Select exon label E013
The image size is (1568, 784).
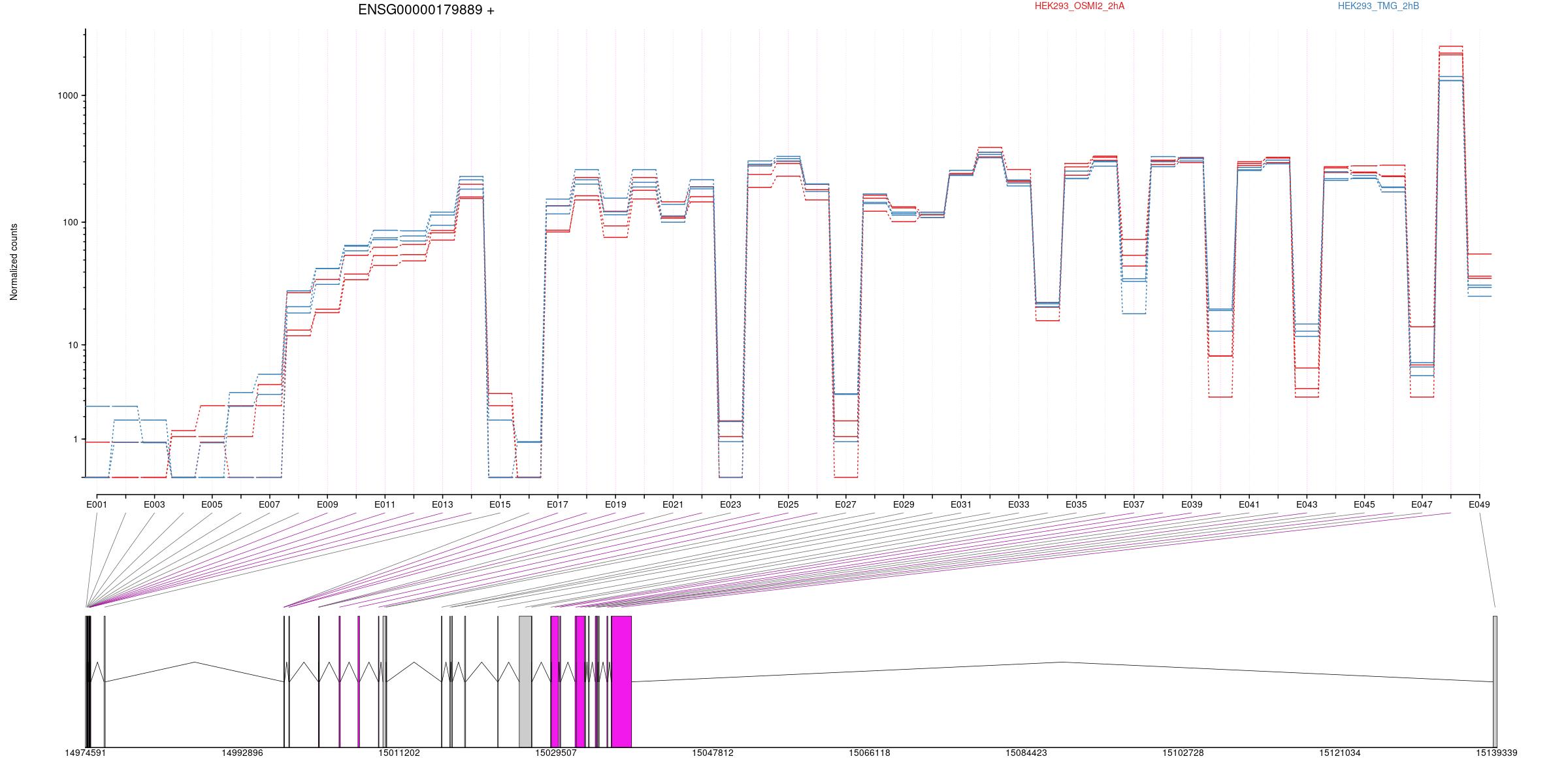[x=442, y=504]
